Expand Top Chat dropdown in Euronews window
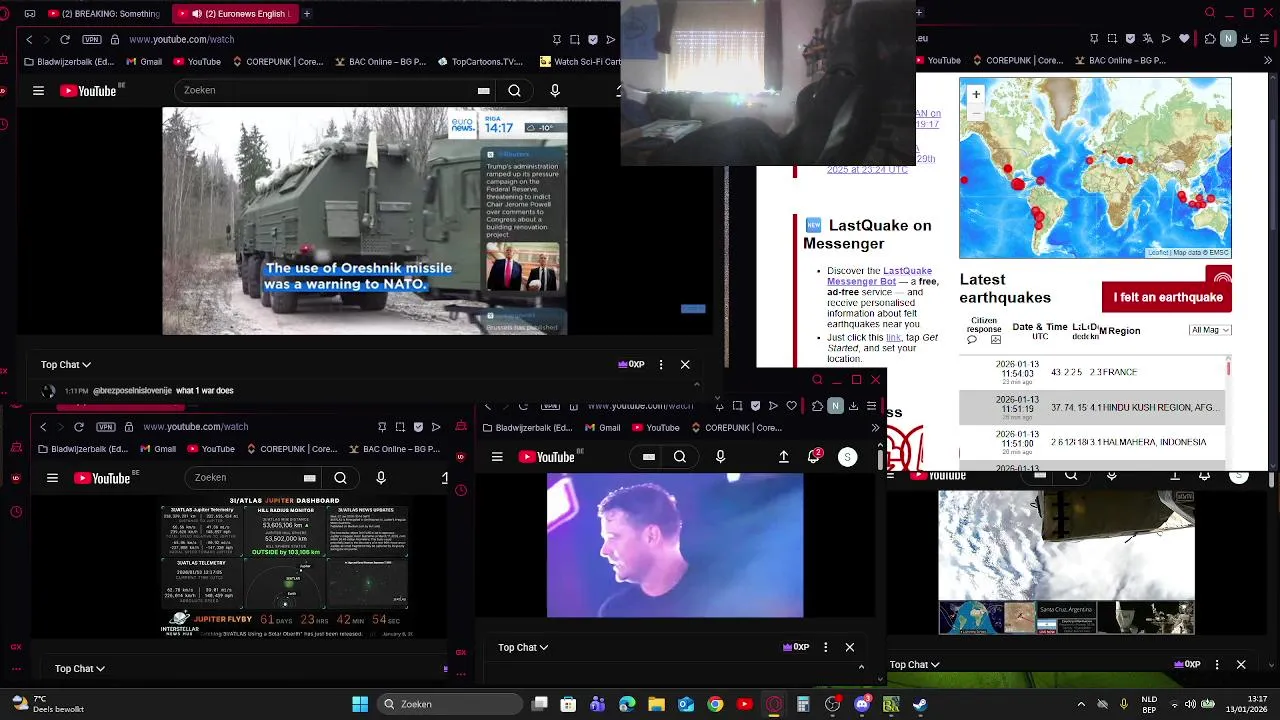Screen dimensions: 1280x720 tap(66, 365)
